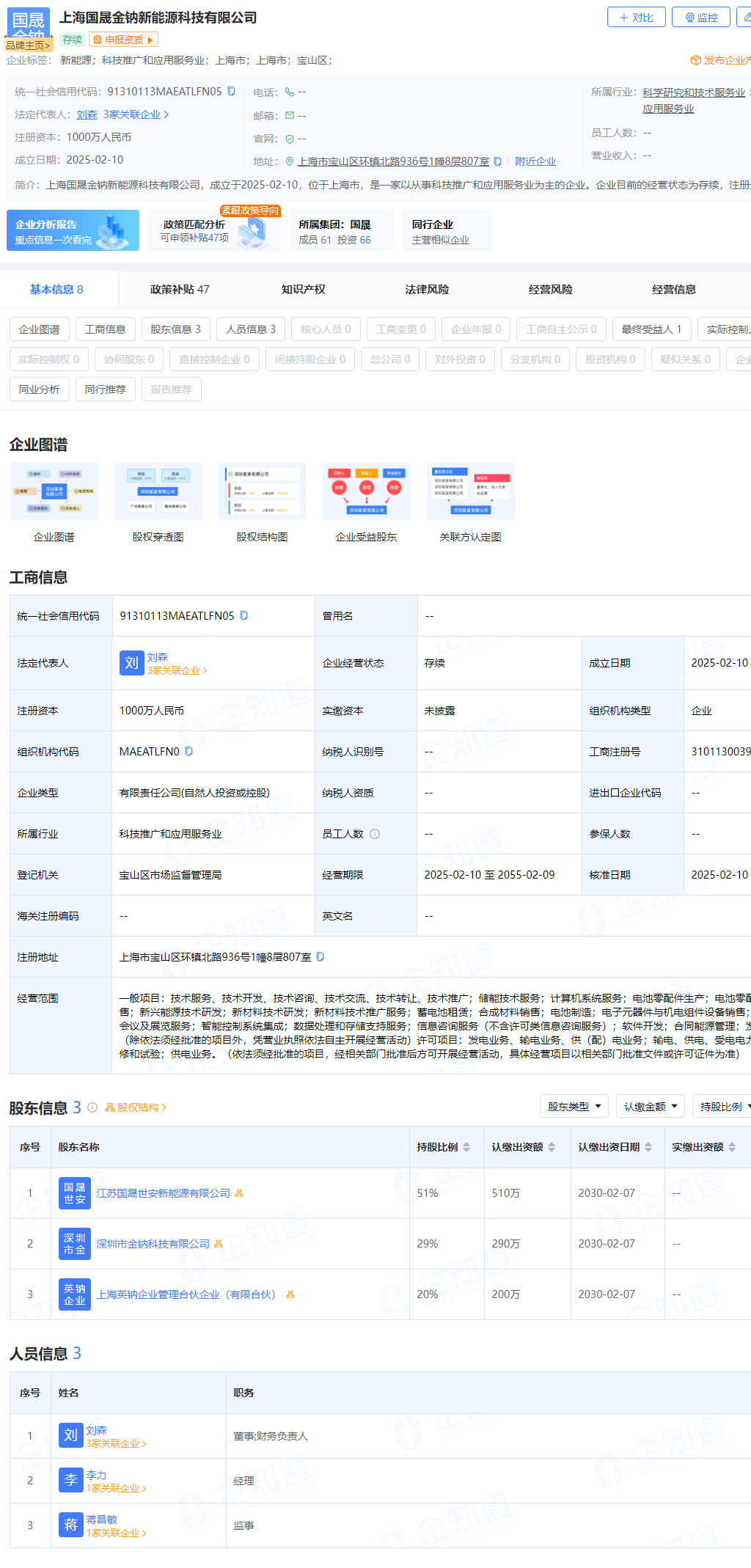Click the 同业分析 chip

[x=40, y=389]
